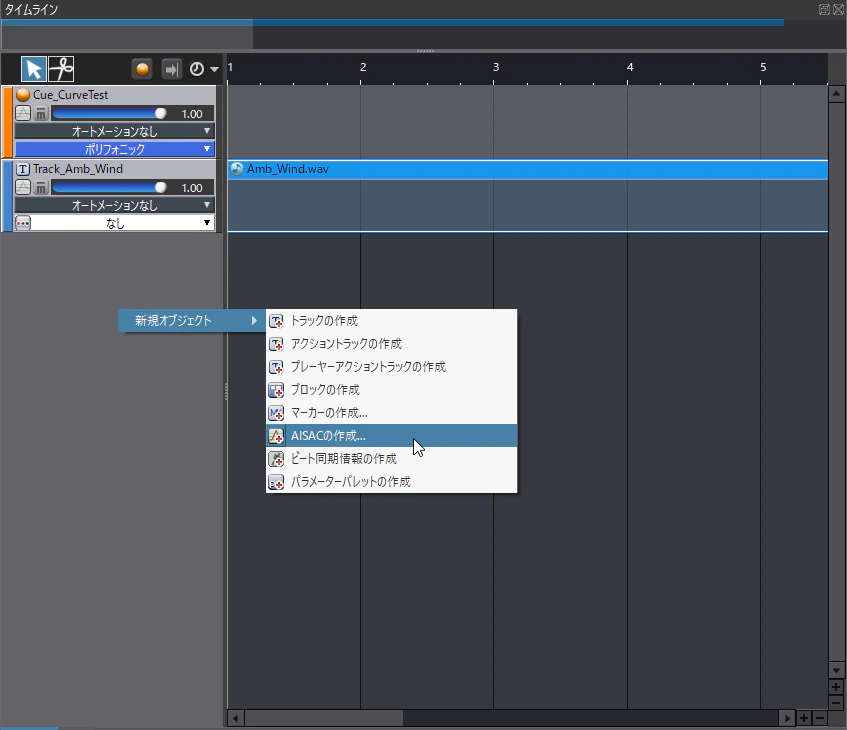Click the orange ball toolbar button
This screenshot has height=730, width=847.
tap(142, 69)
